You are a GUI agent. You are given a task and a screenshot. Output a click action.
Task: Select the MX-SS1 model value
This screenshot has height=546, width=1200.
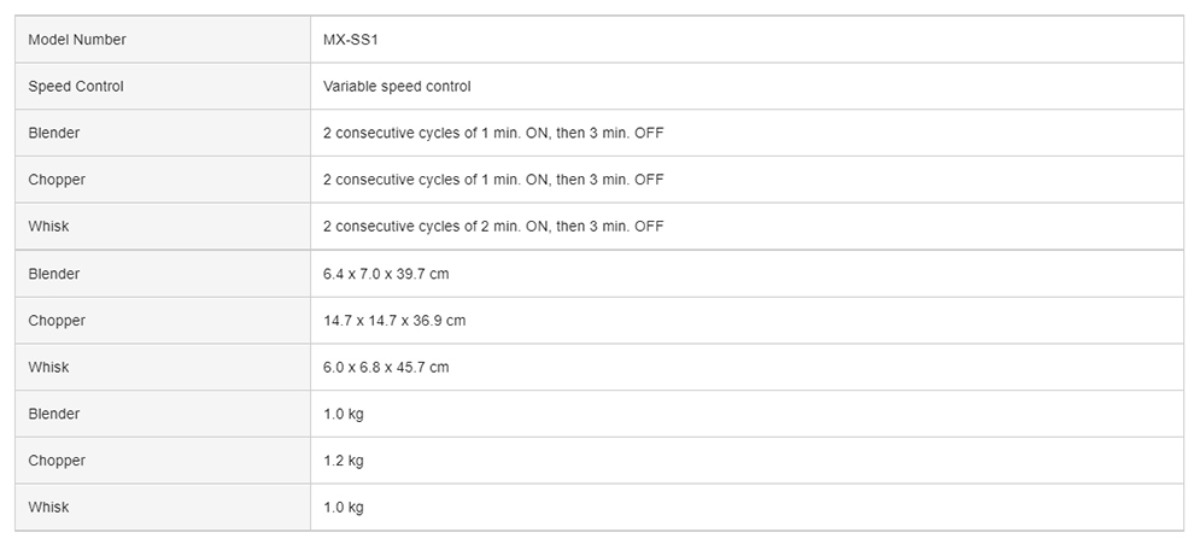[343, 40]
